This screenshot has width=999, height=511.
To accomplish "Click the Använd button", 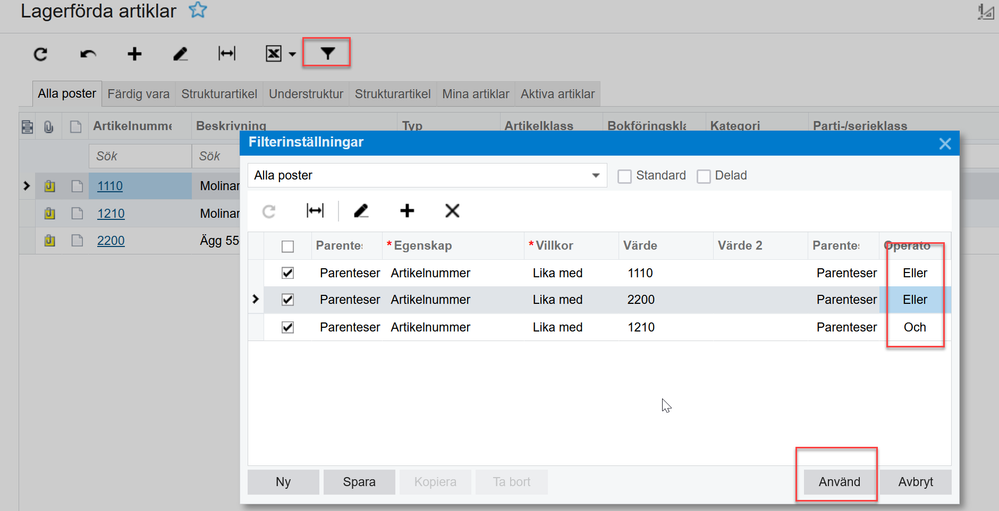I will coord(838,482).
